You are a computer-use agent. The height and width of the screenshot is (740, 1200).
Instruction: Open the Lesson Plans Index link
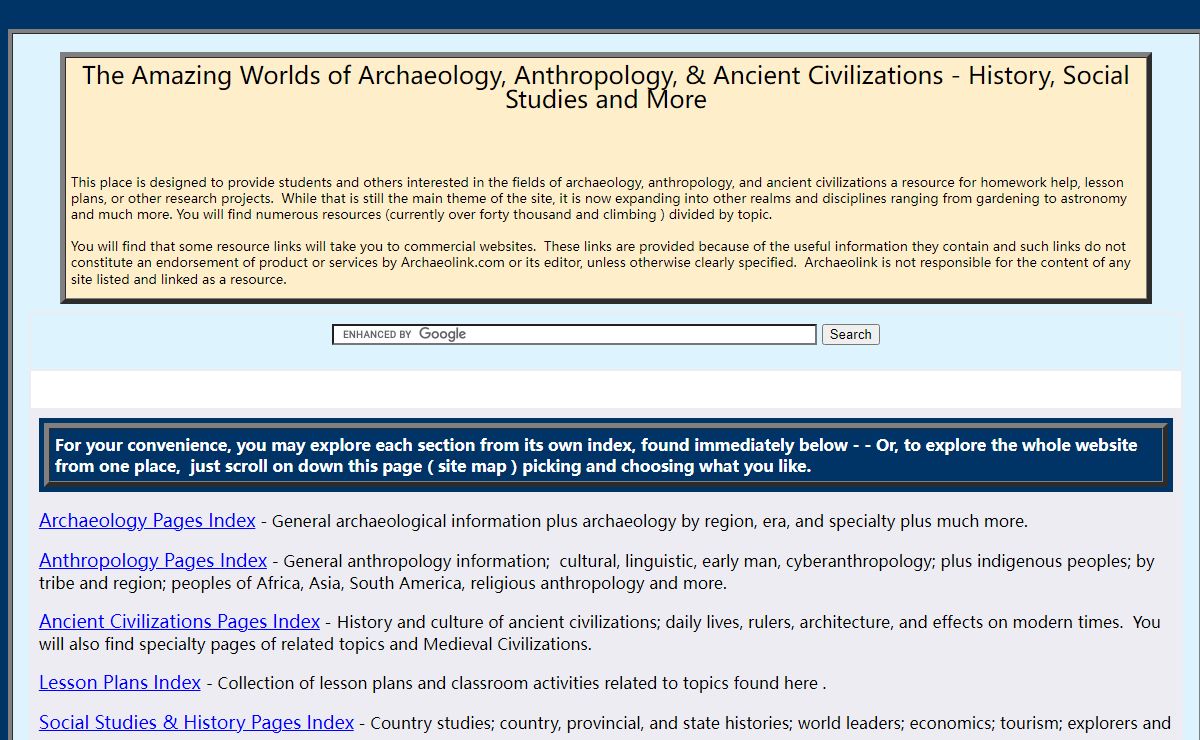[x=120, y=682]
